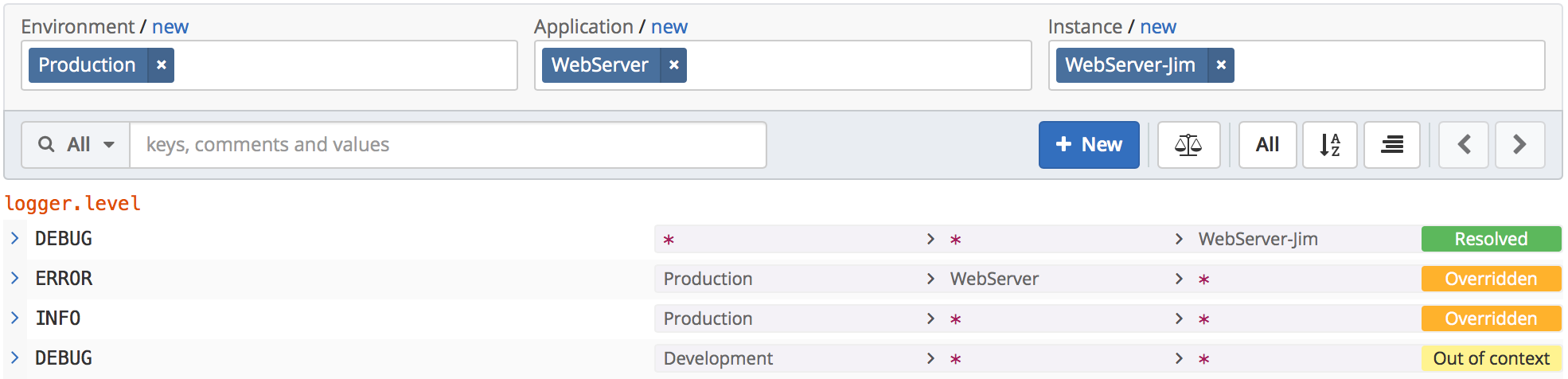Click the Resolved status badge
Screen dimensions: 1568x379
(1492, 239)
